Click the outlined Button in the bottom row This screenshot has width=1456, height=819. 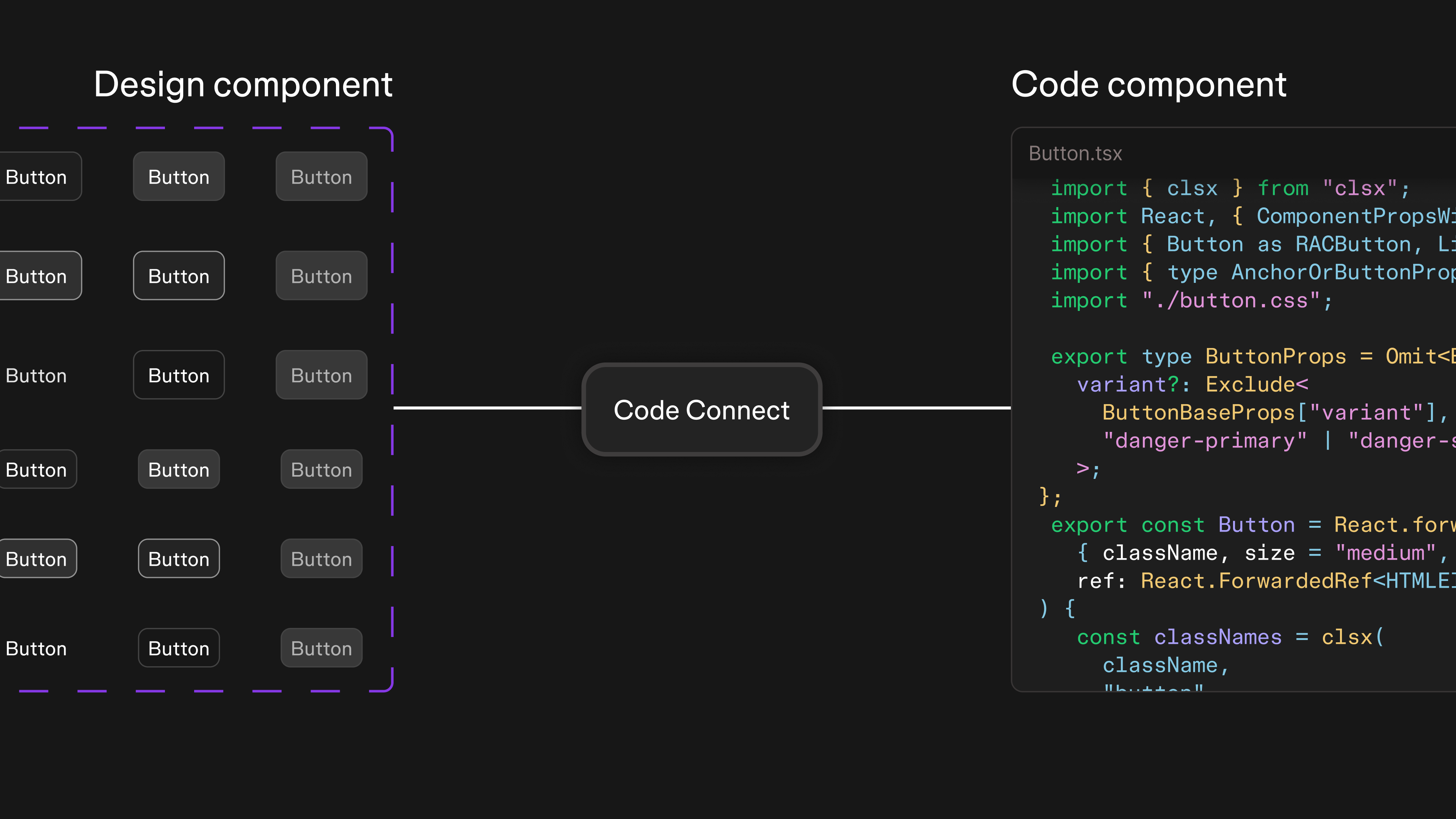179,648
